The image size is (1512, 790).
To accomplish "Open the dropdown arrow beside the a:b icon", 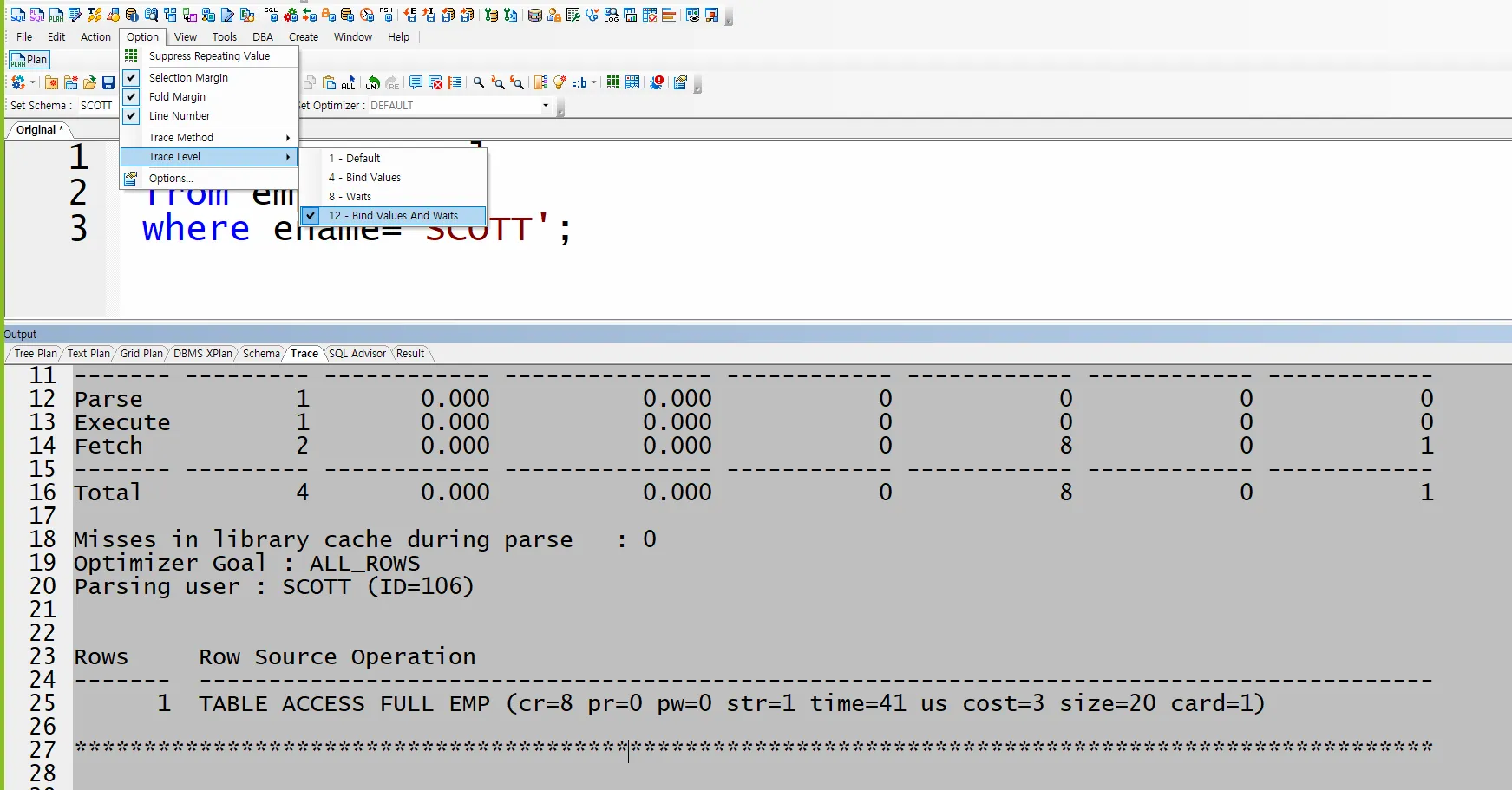I will (594, 82).
